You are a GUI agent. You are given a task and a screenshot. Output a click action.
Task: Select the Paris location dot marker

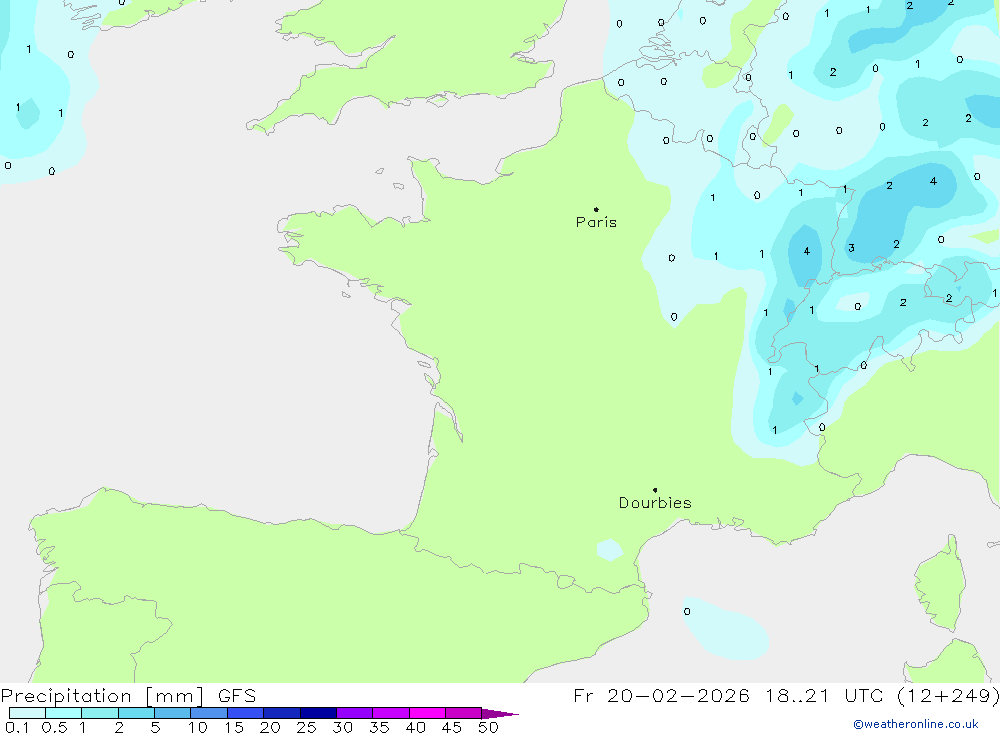[596, 209]
